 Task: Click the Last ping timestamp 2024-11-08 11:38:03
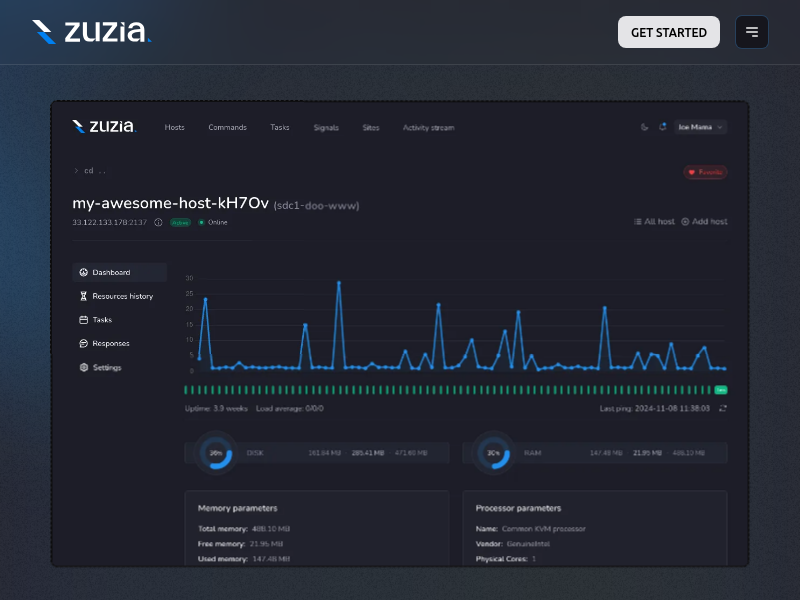pyautogui.click(x=672, y=408)
